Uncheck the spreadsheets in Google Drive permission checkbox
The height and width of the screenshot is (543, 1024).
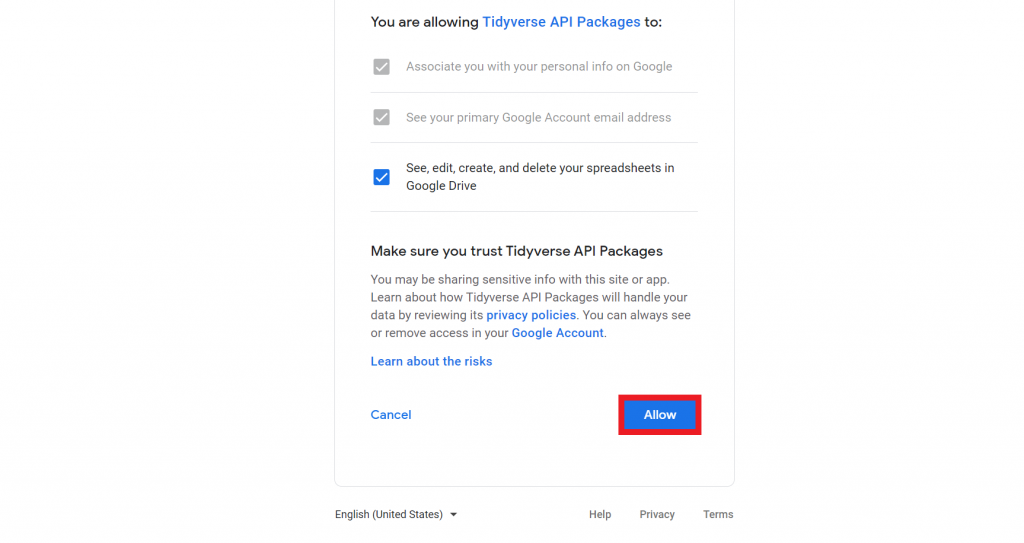[x=381, y=177]
